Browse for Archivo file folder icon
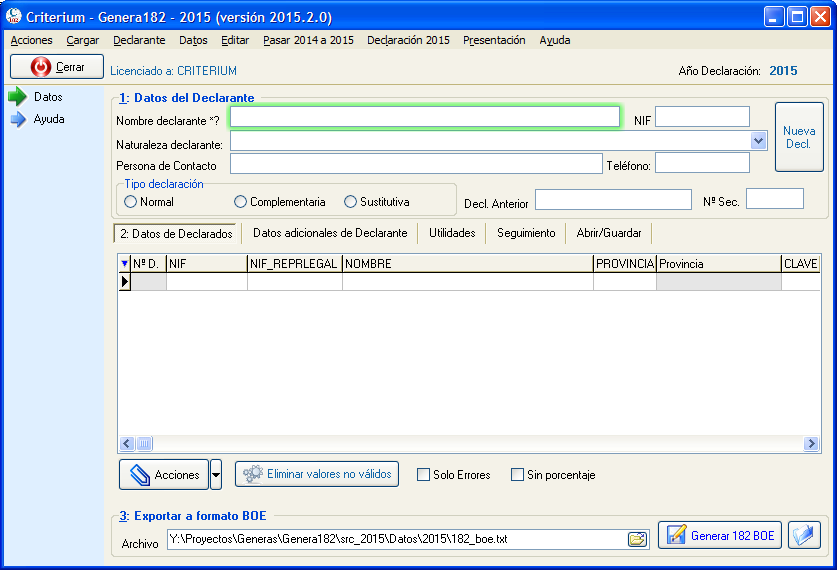 pos(637,539)
